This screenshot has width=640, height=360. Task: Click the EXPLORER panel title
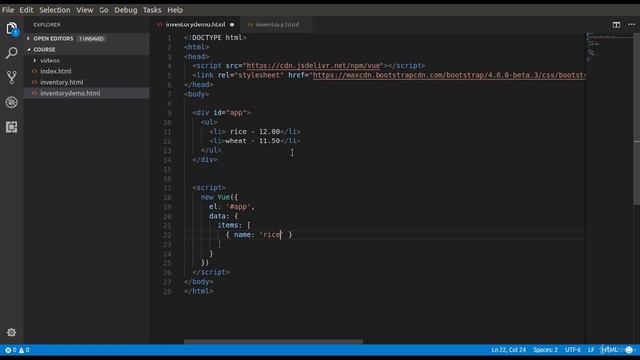pyautogui.click(x=47, y=25)
